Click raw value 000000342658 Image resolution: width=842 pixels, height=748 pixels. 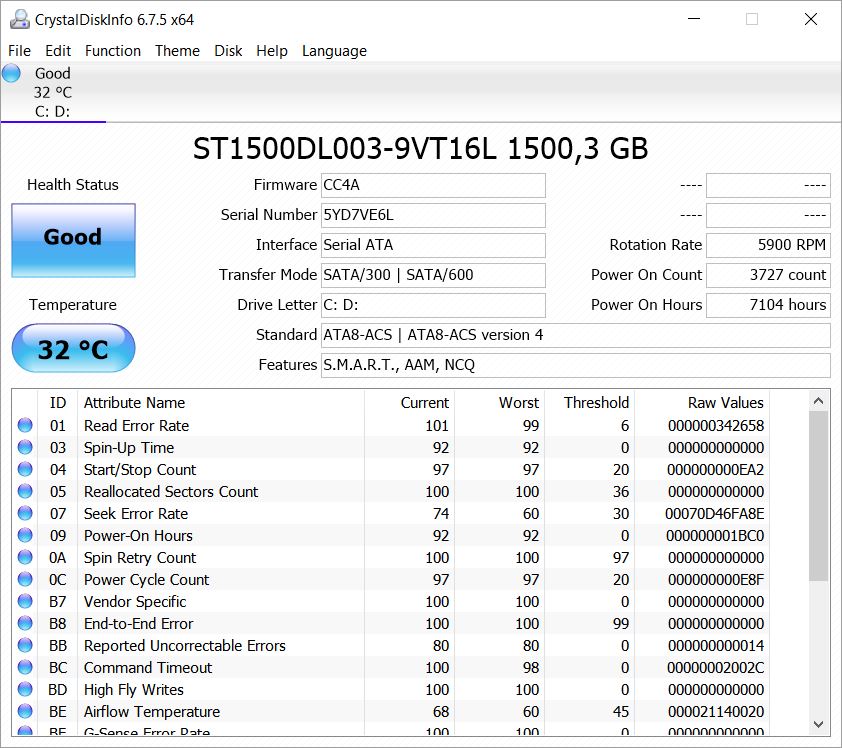[x=716, y=426]
